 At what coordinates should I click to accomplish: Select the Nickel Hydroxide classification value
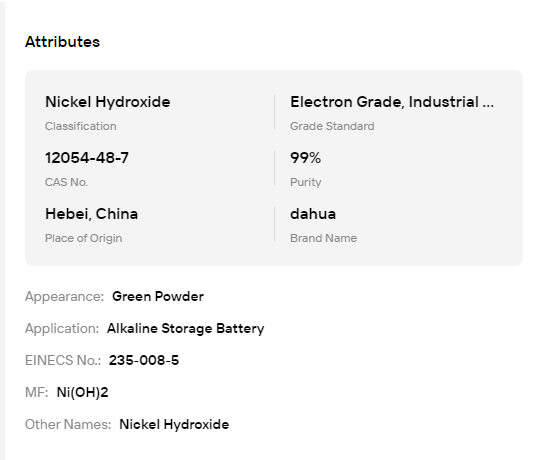coord(107,102)
